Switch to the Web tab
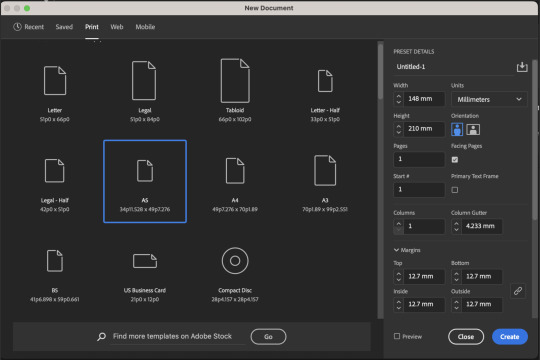This screenshot has height=360, width=540. click(x=117, y=27)
